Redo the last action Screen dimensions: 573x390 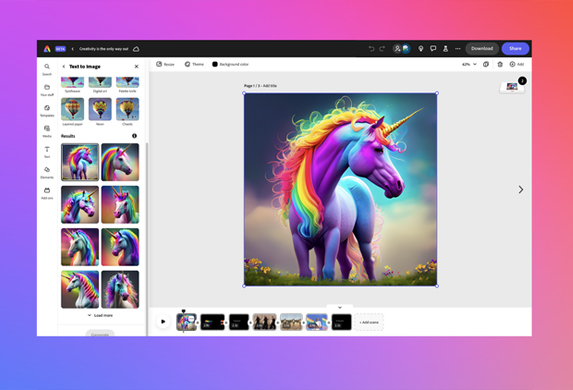(382, 49)
